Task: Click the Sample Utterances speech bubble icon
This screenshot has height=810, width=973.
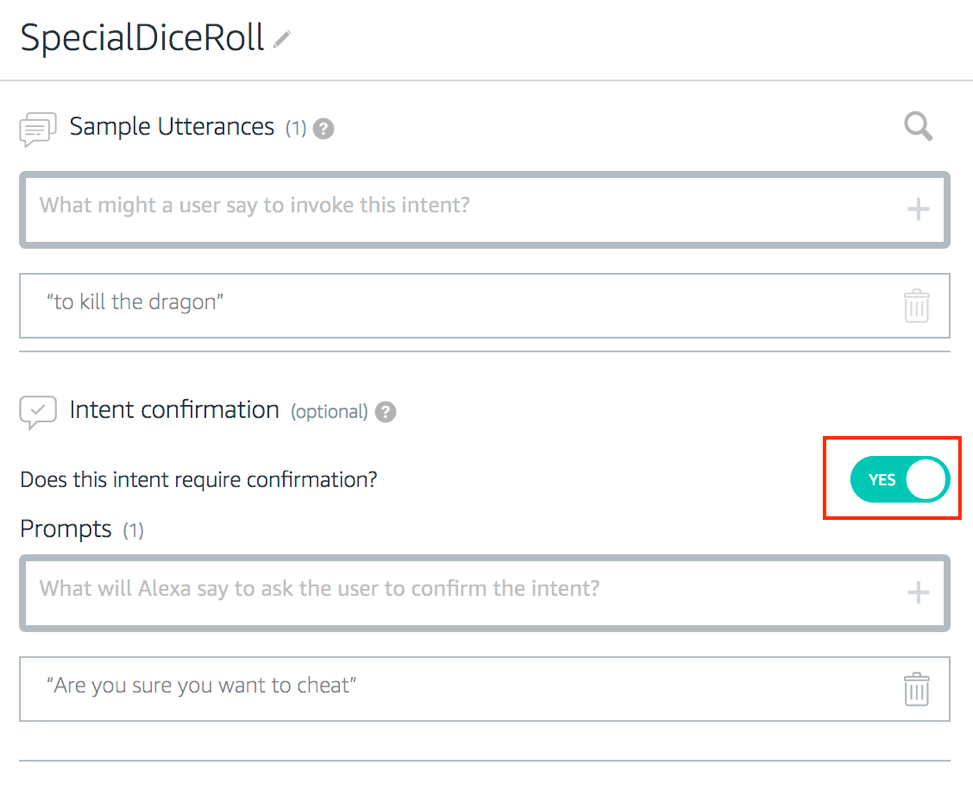Action: click(37, 130)
